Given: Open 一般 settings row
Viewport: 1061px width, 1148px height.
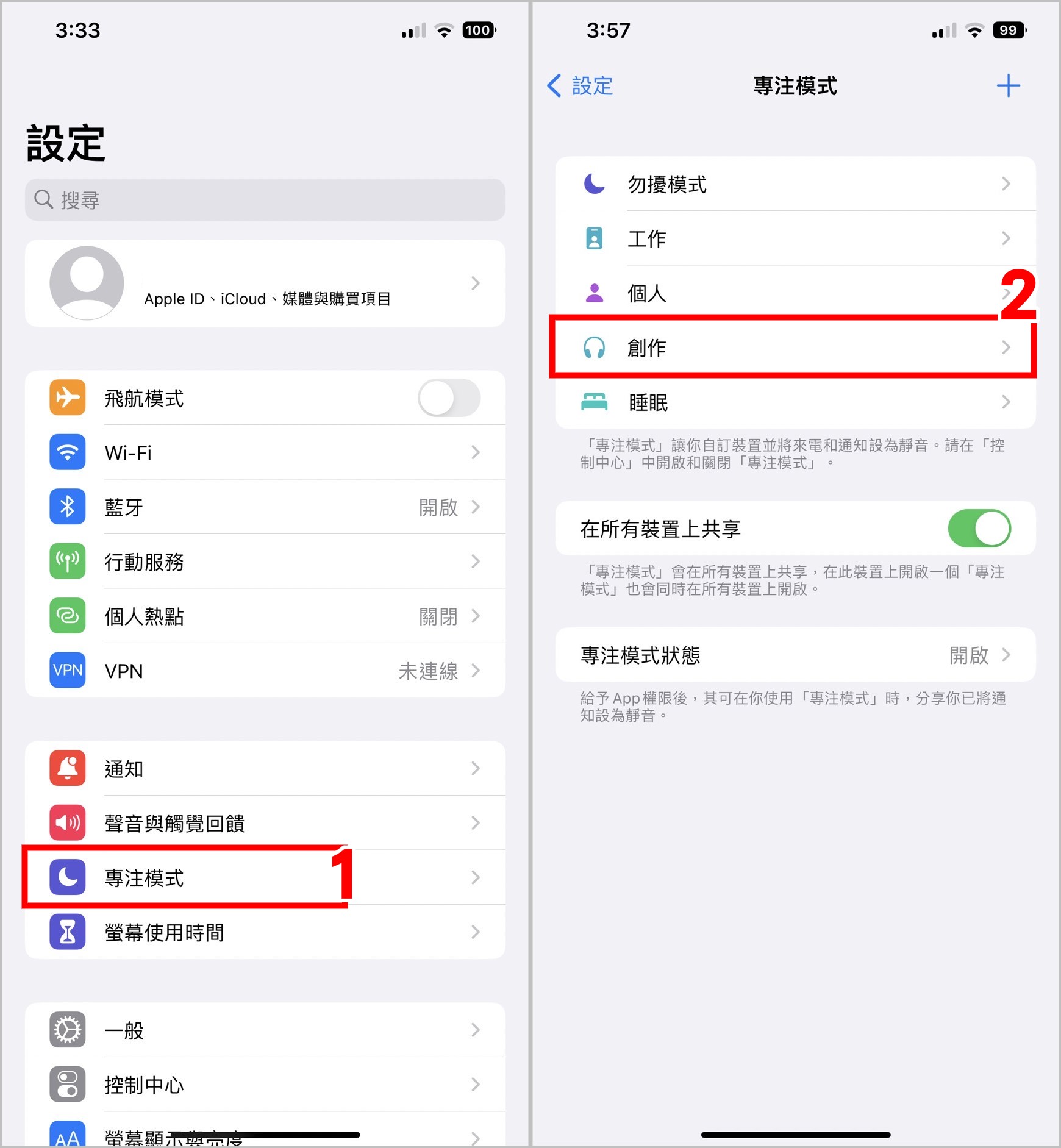Looking at the screenshot, I should pos(265,1030).
